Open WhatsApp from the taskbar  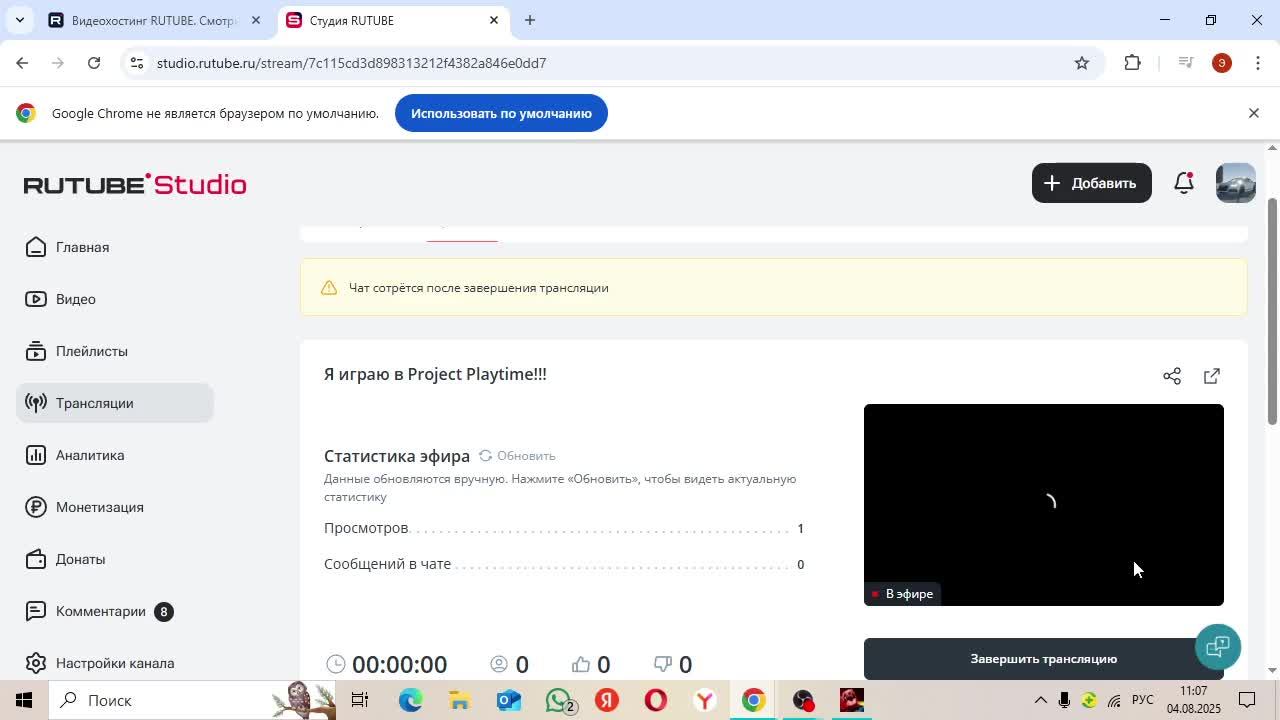click(x=559, y=700)
